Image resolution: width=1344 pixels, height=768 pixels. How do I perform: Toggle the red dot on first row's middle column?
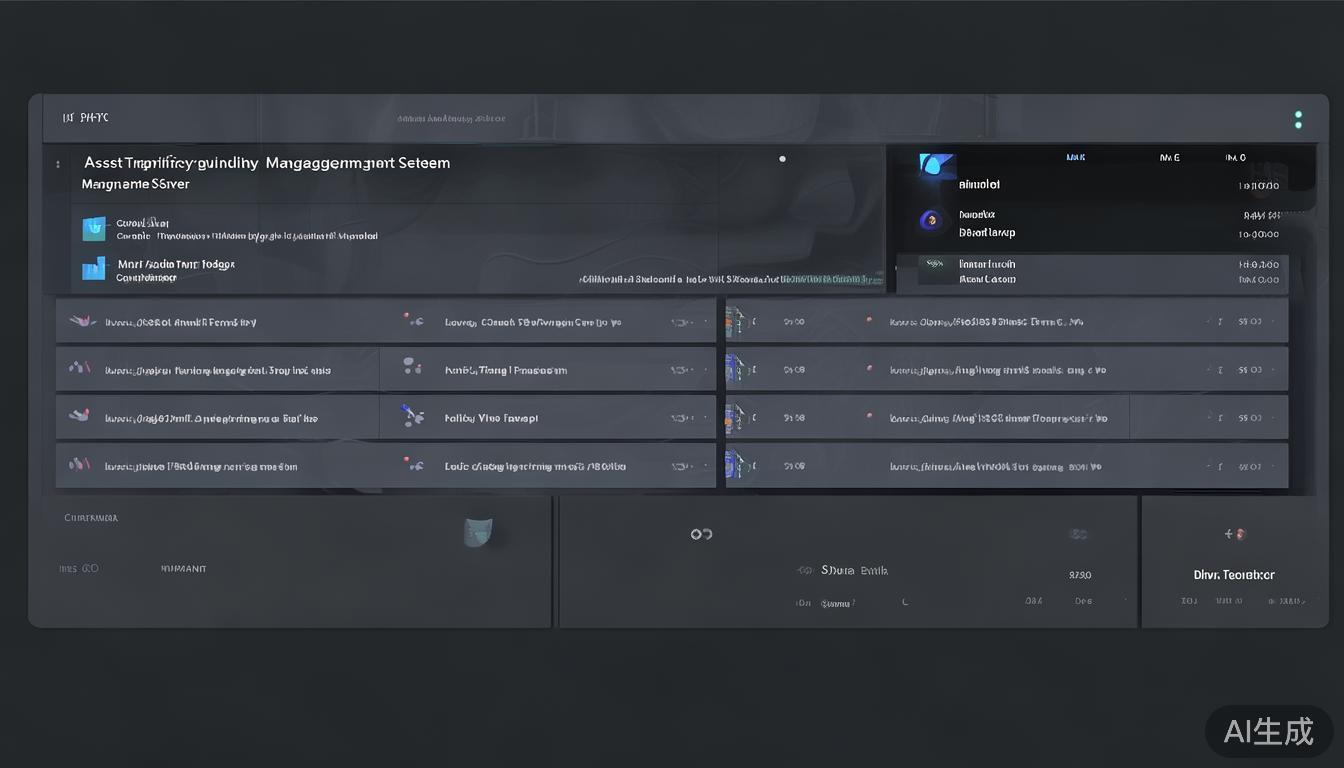coord(408,317)
